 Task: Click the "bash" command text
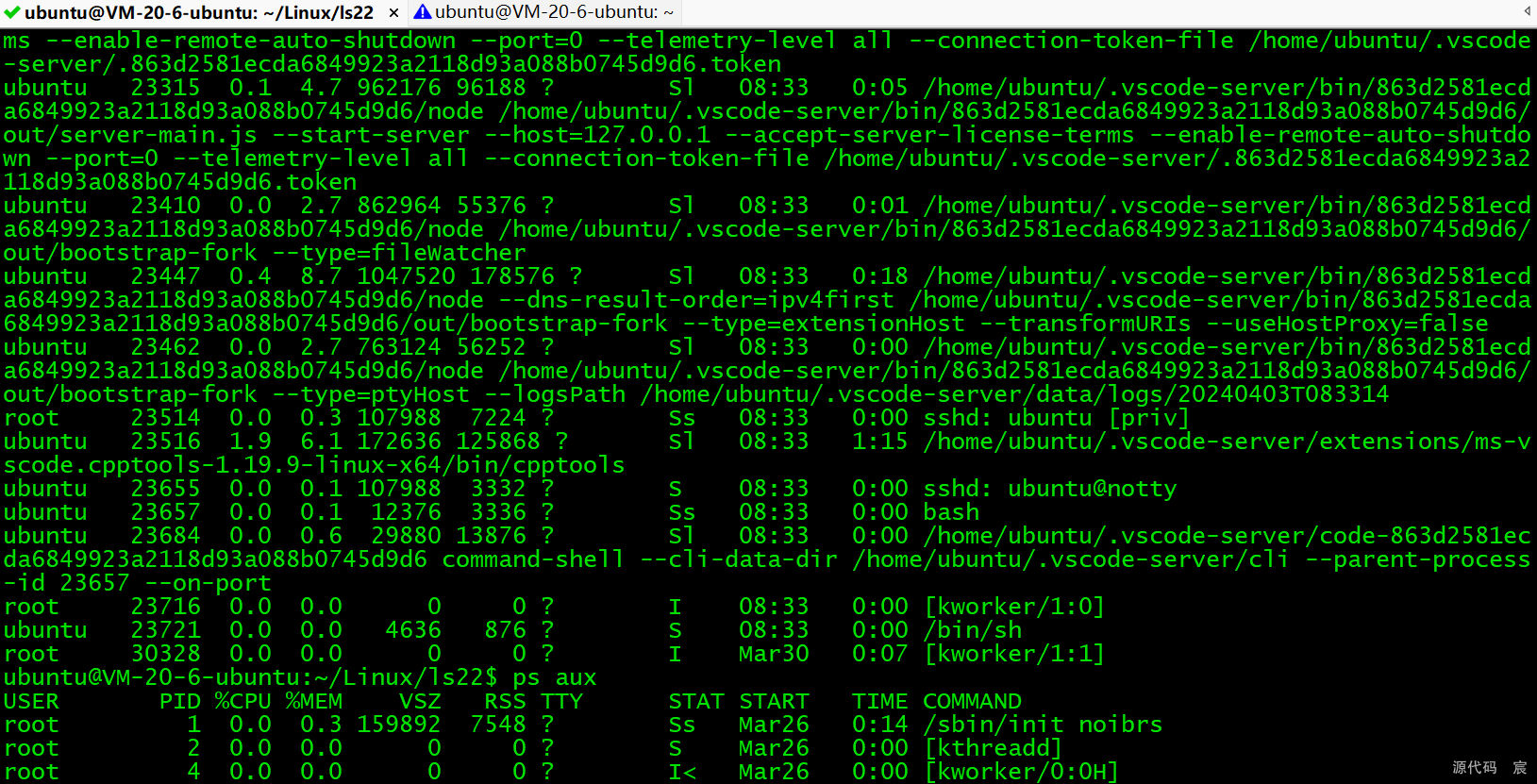tap(951, 512)
